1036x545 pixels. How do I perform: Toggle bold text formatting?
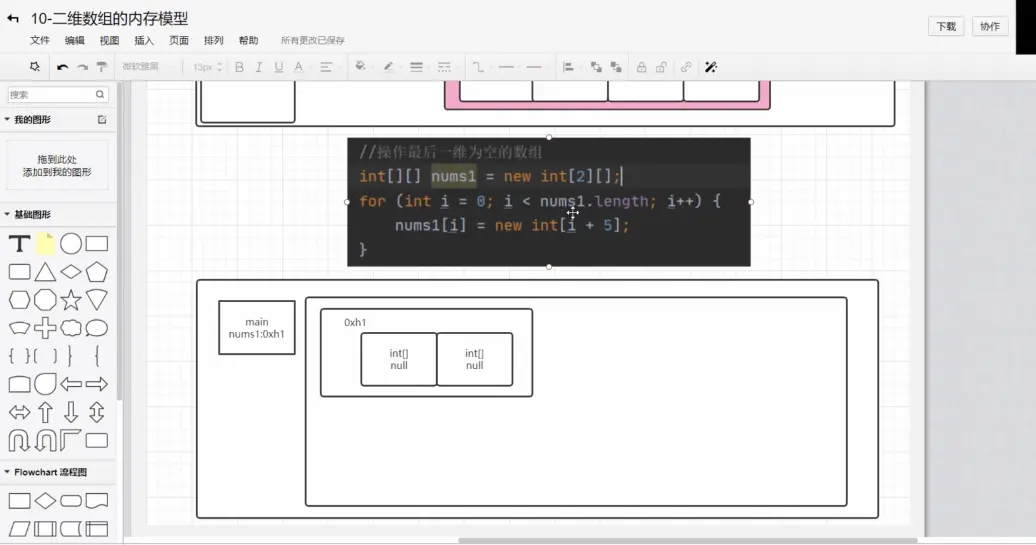[239, 67]
